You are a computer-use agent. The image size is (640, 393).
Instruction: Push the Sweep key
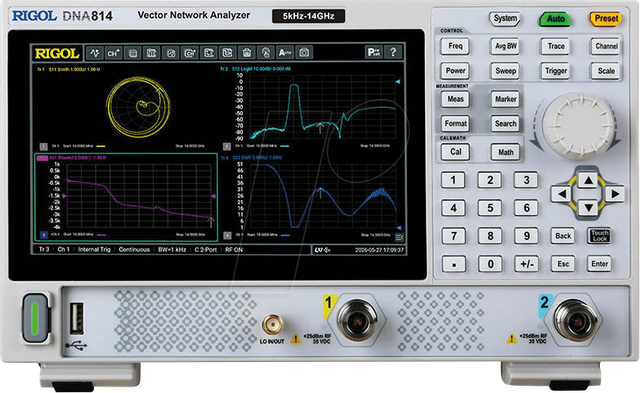(506, 71)
